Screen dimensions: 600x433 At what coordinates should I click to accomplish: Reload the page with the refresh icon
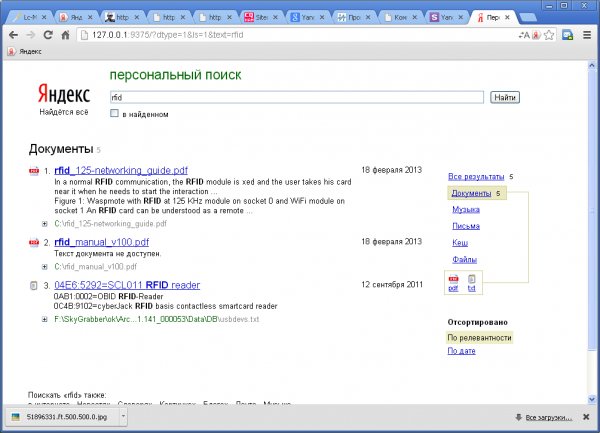[x=47, y=35]
